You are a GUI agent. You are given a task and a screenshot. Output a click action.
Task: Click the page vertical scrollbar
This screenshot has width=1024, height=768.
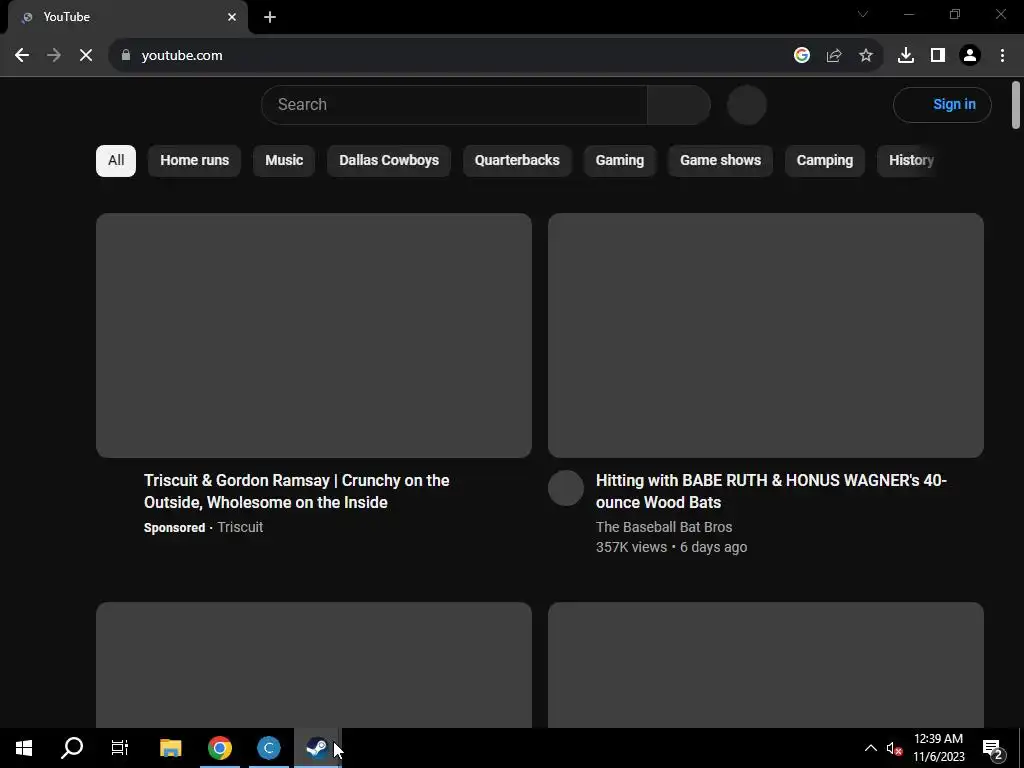pos(1016,104)
